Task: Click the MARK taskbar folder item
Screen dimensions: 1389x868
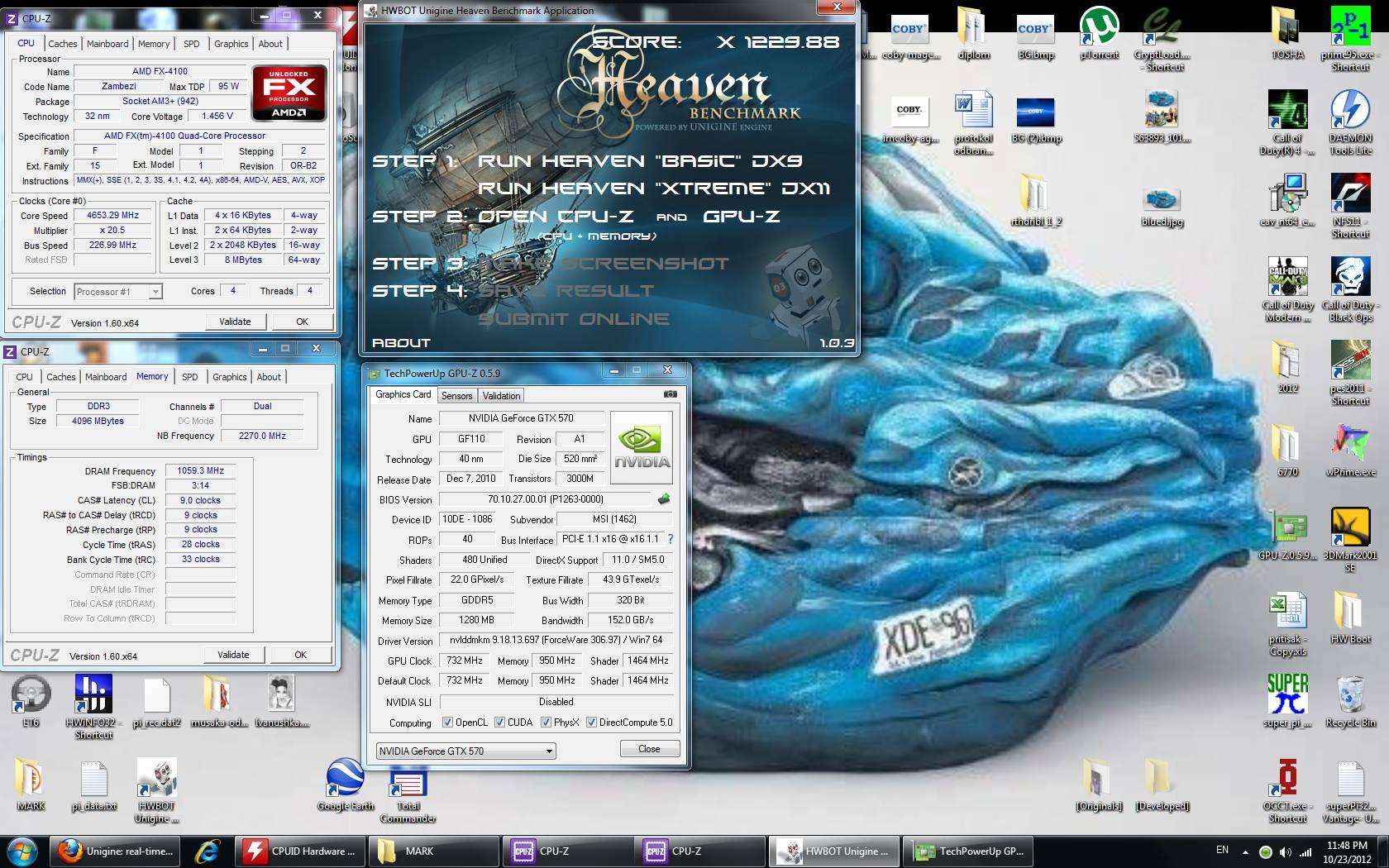Action: coord(433,851)
